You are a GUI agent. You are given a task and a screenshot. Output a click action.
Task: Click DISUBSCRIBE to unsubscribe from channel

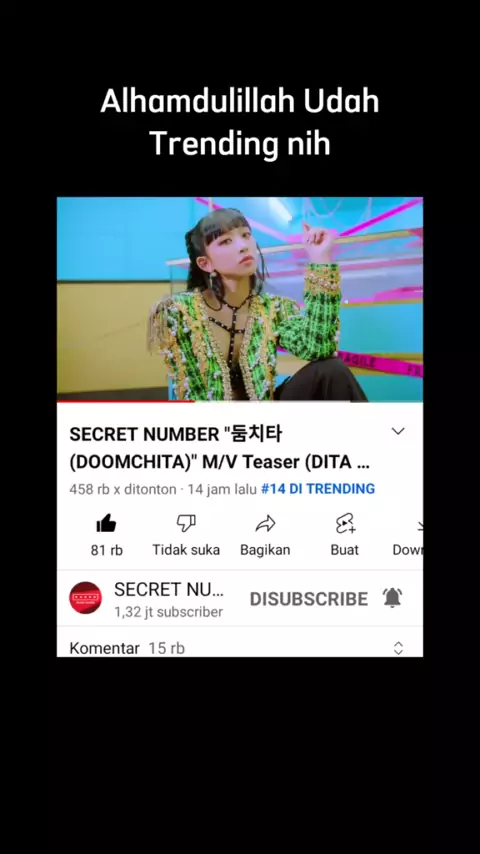(309, 599)
